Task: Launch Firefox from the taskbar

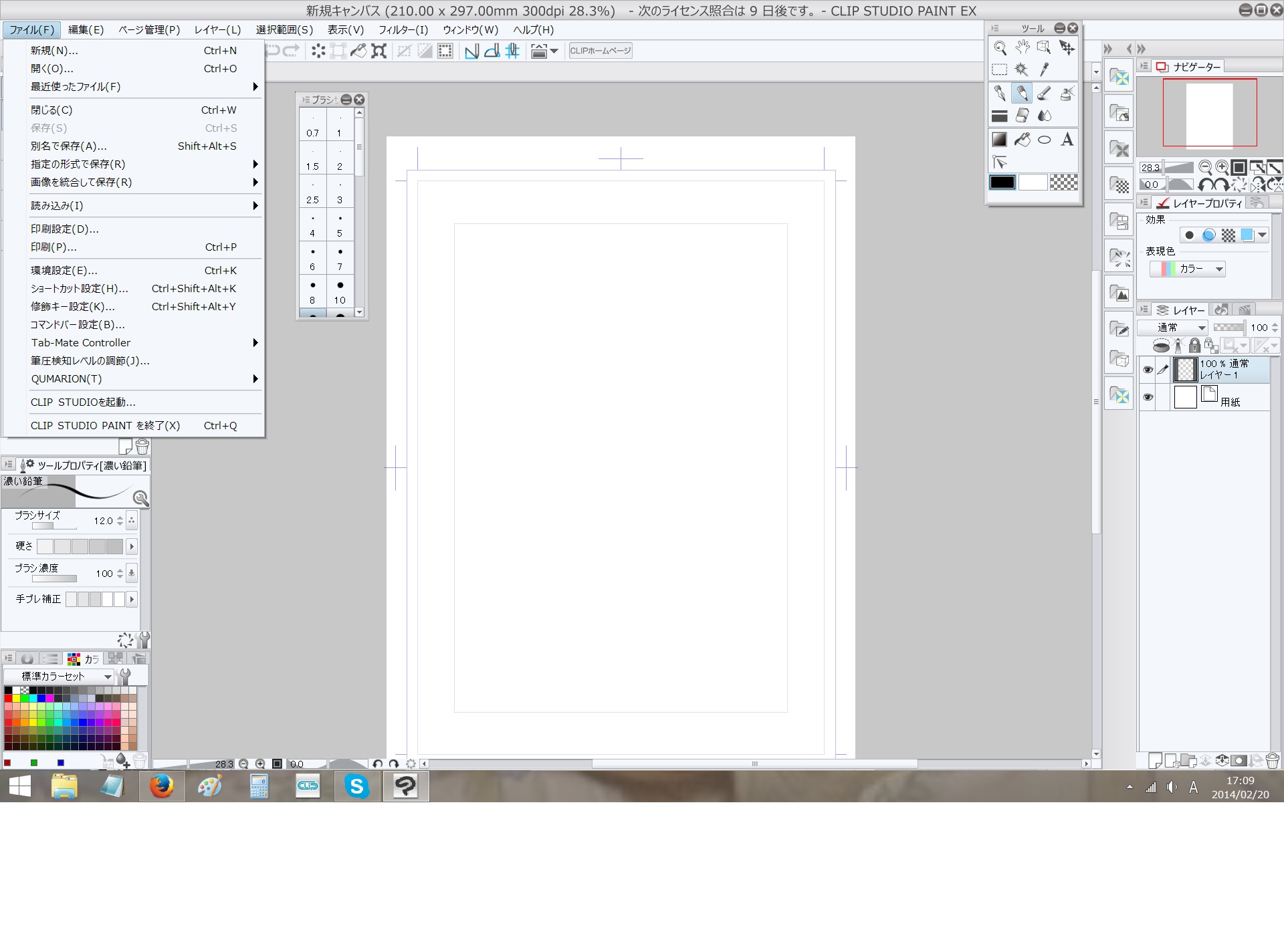Action: point(161,786)
